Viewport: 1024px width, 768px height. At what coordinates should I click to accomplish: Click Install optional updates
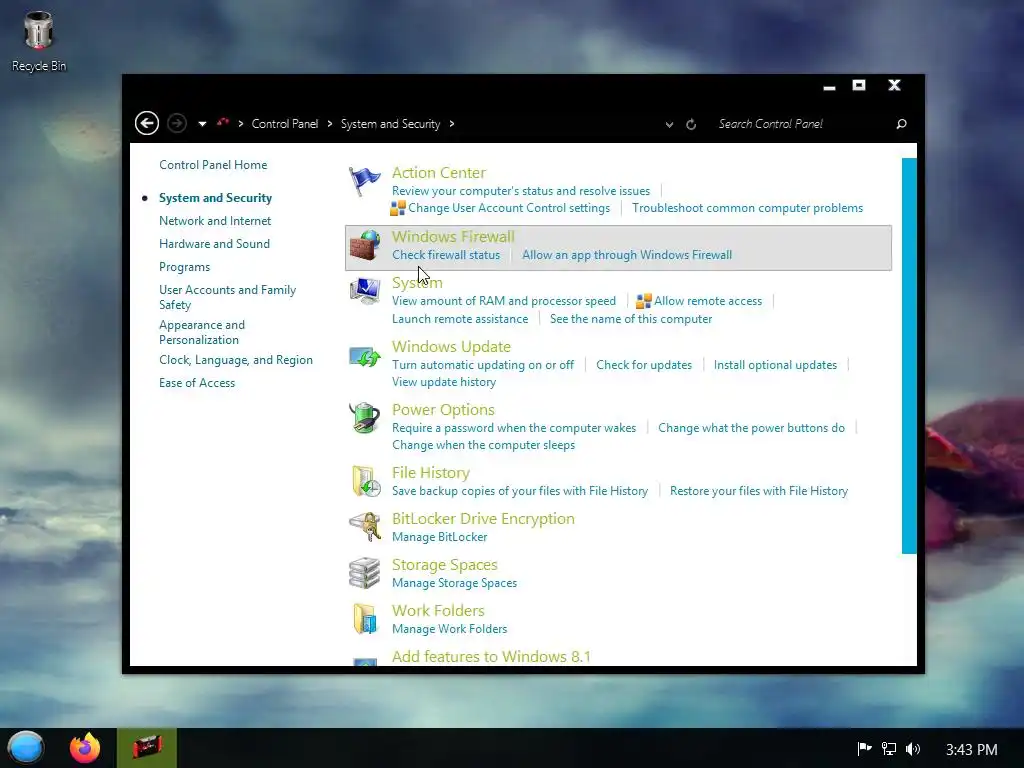(x=775, y=365)
